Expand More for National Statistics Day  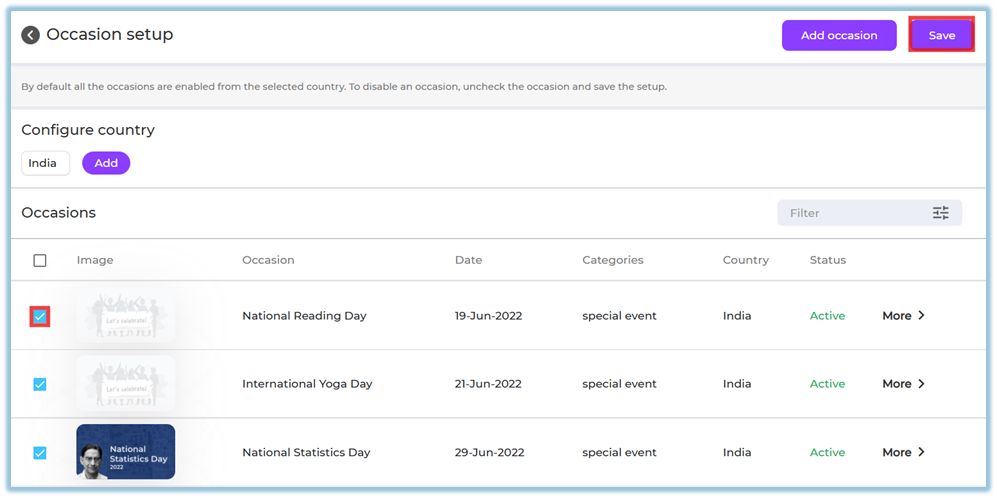pos(903,452)
